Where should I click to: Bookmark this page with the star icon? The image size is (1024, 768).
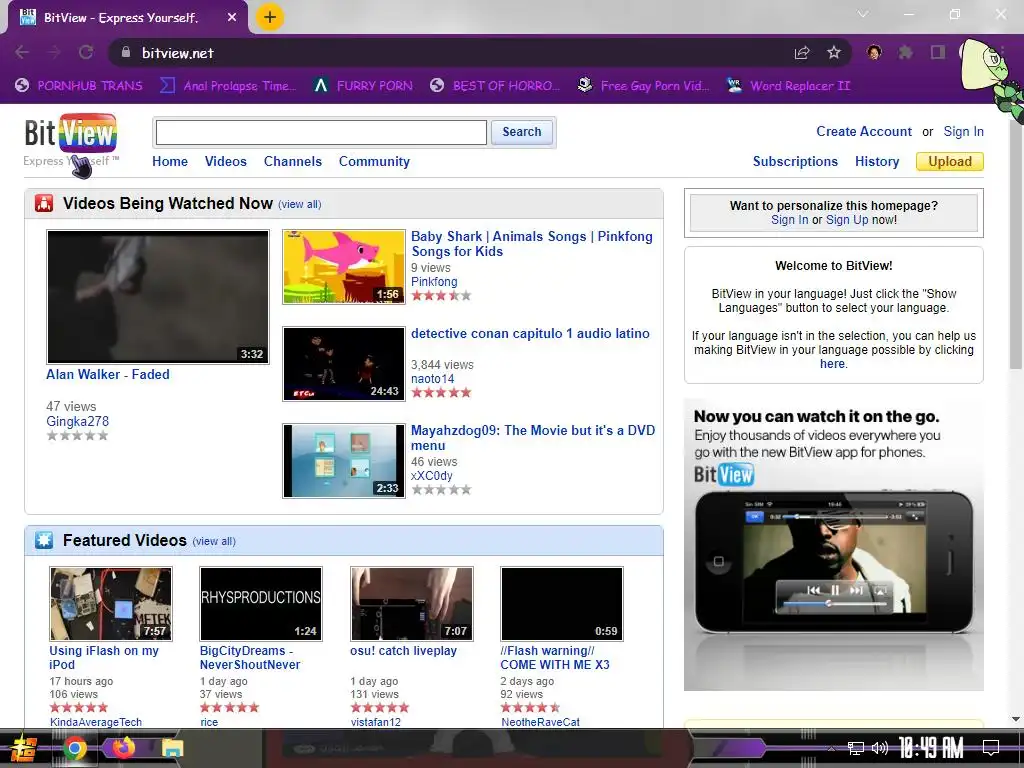tap(834, 53)
